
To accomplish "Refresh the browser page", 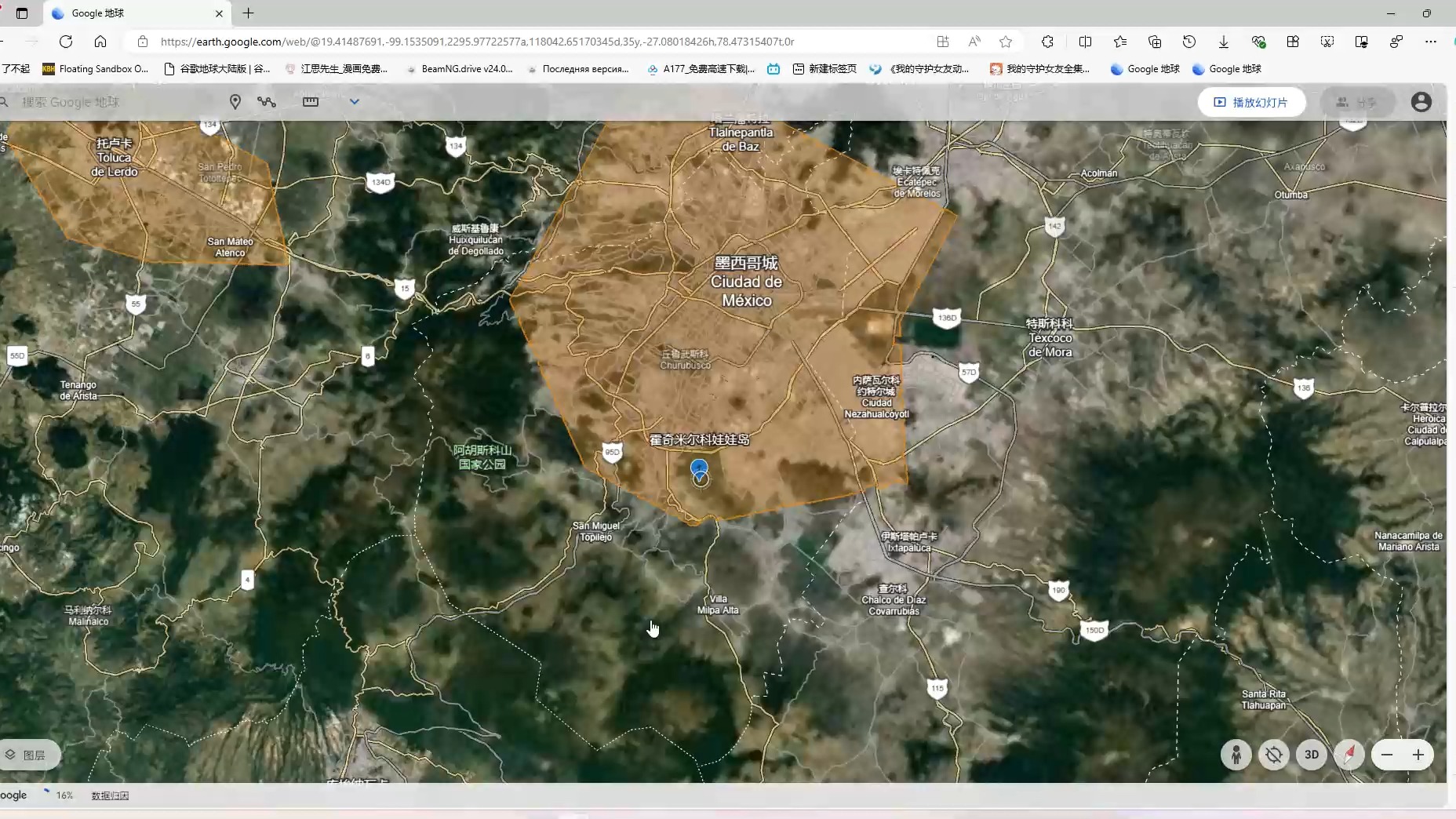I will (x=66, y=42).
